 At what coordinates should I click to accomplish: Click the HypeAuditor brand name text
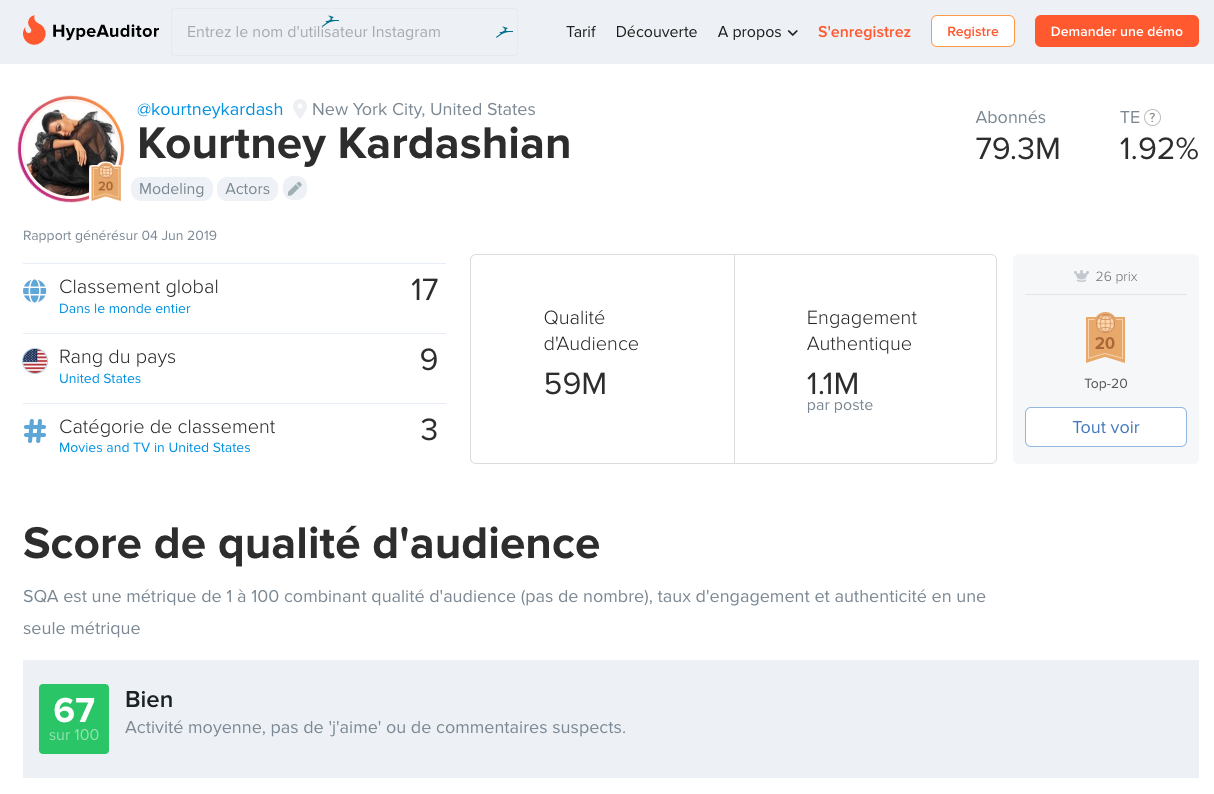pos(106,31)
